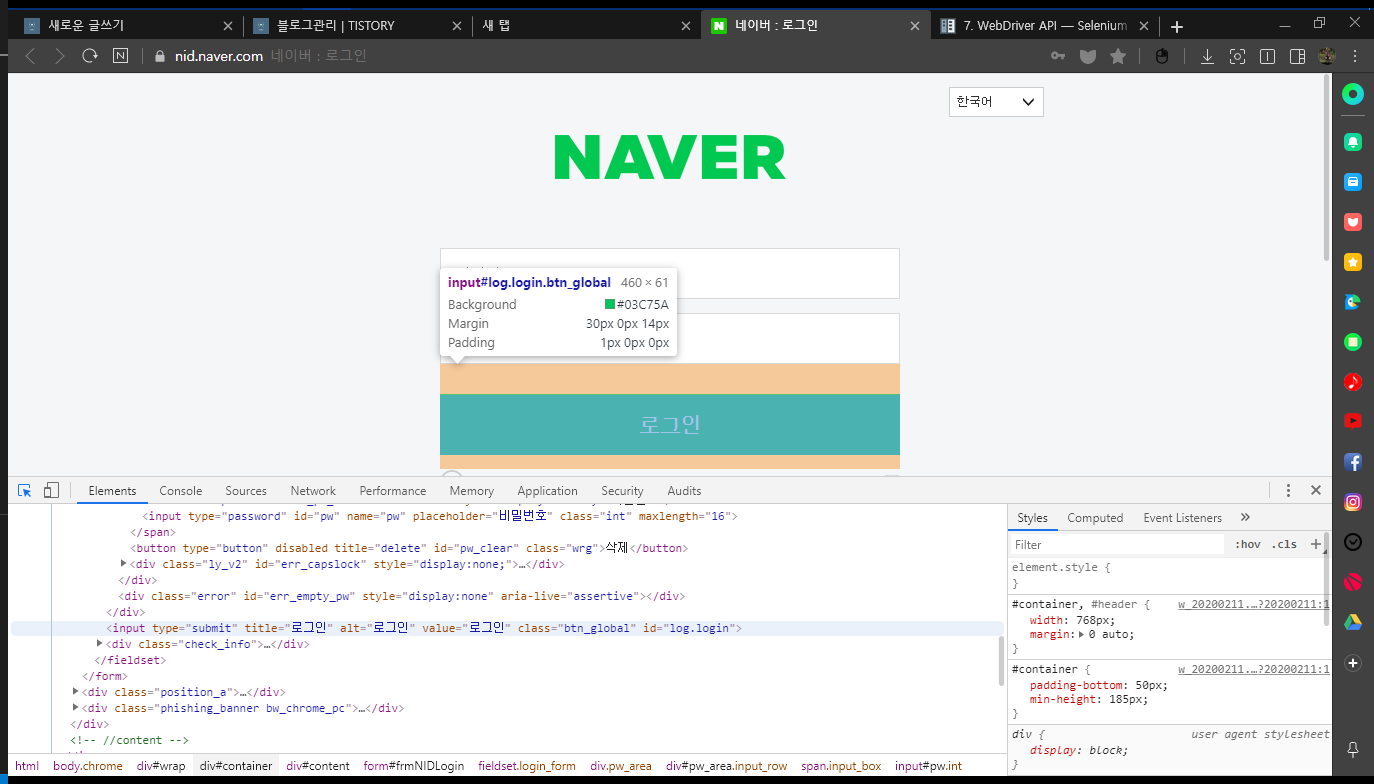The height and width of the screenshot is (784, 1374).
Task: Expand the div class check_info node
Action: (x=100, y=644)
